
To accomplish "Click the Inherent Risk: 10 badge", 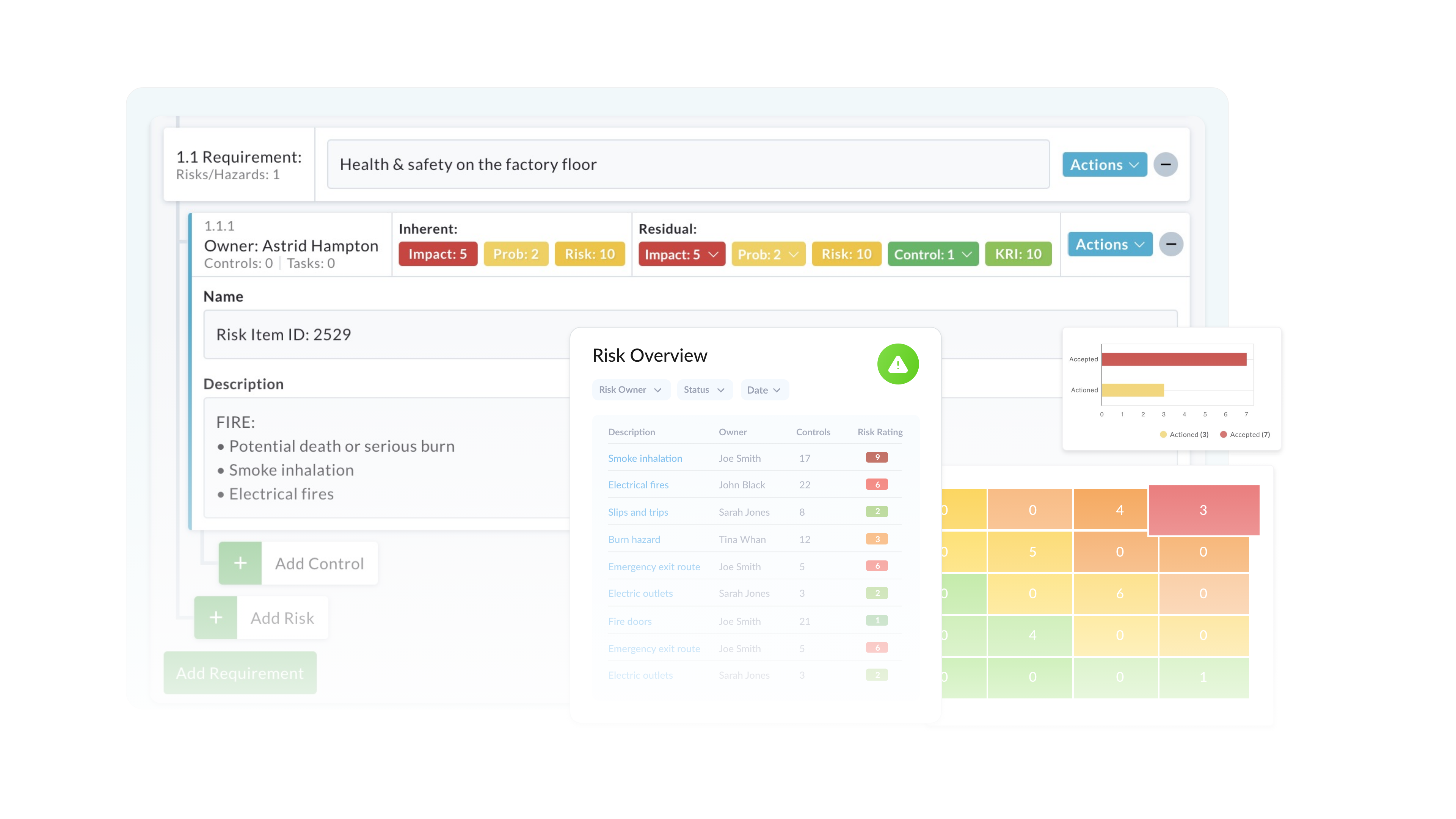I will [x=590, y=254].
